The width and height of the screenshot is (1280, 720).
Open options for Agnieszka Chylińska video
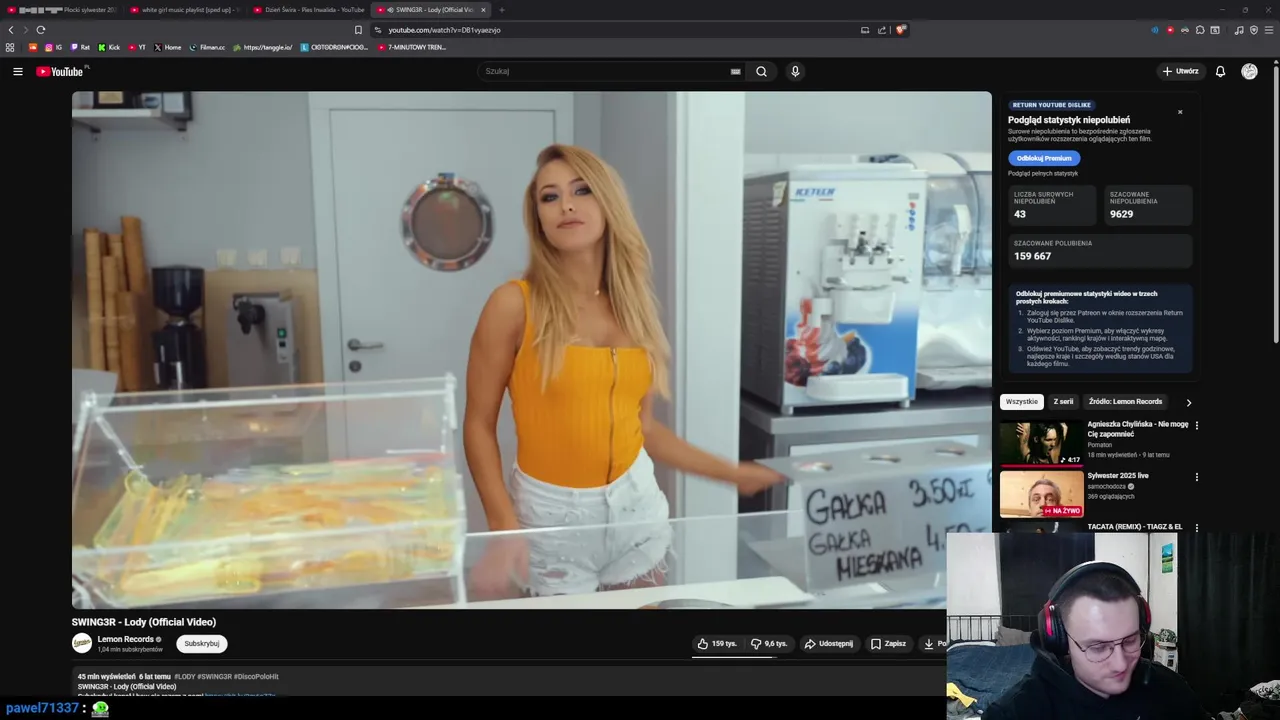(x=1196, y=425)
